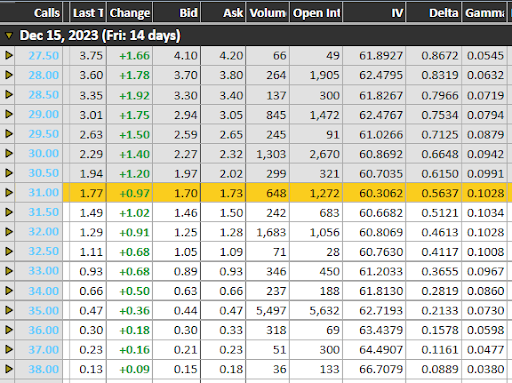Select the 28.00 strike price link
The image size is (512, 383).
pos(44,75)
